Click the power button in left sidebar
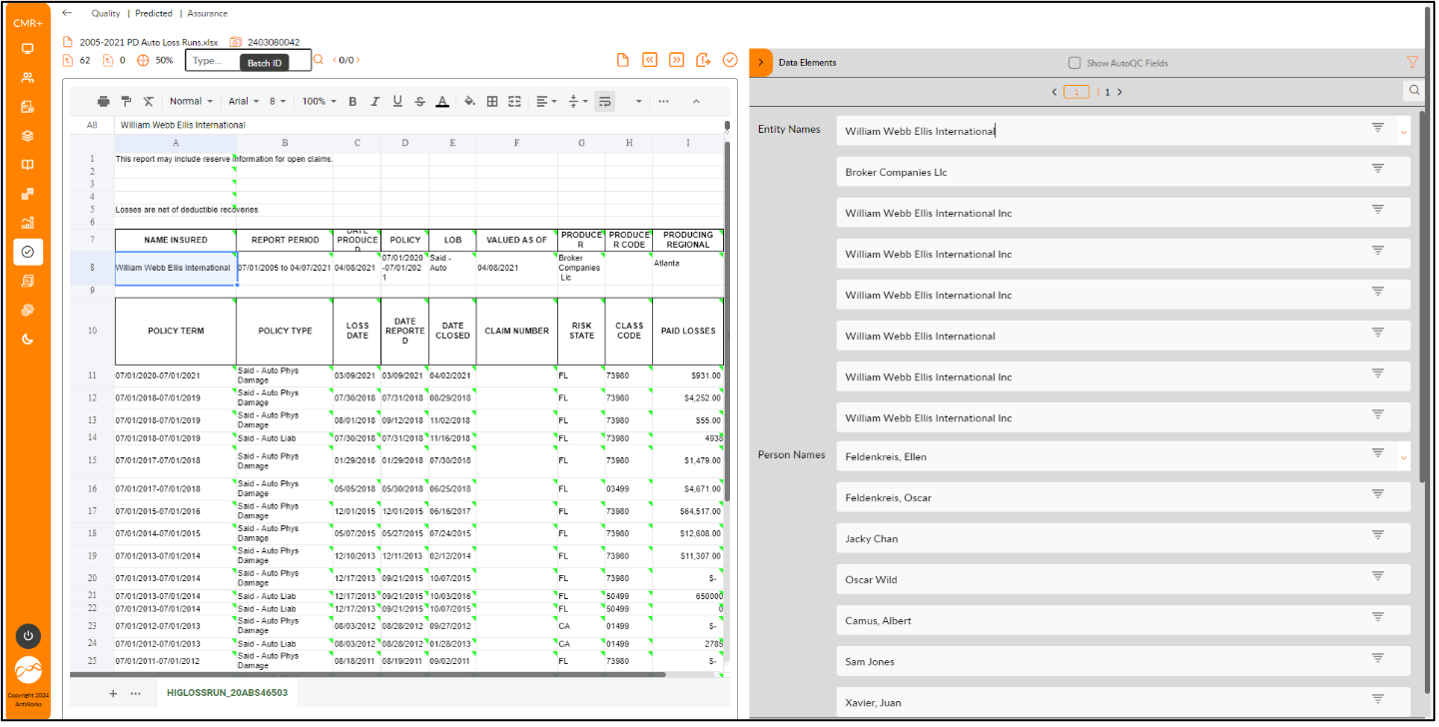 click(28, 635)
